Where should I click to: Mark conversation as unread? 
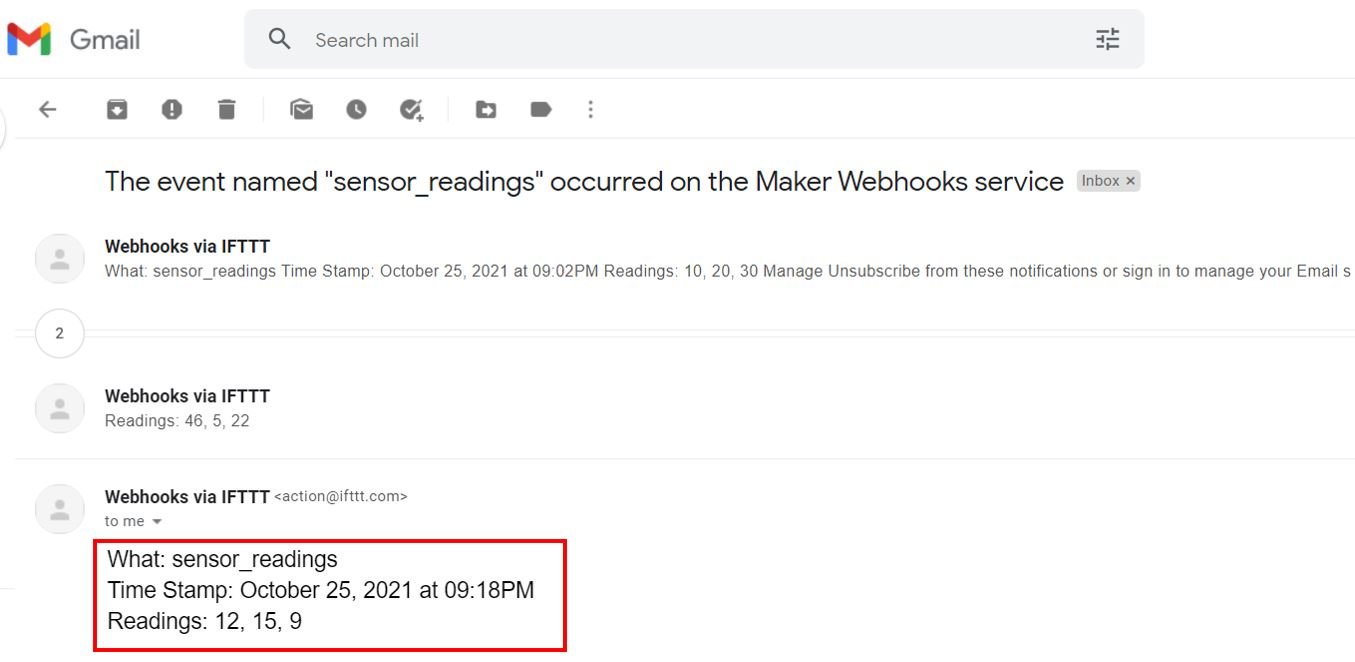(301, 109)
